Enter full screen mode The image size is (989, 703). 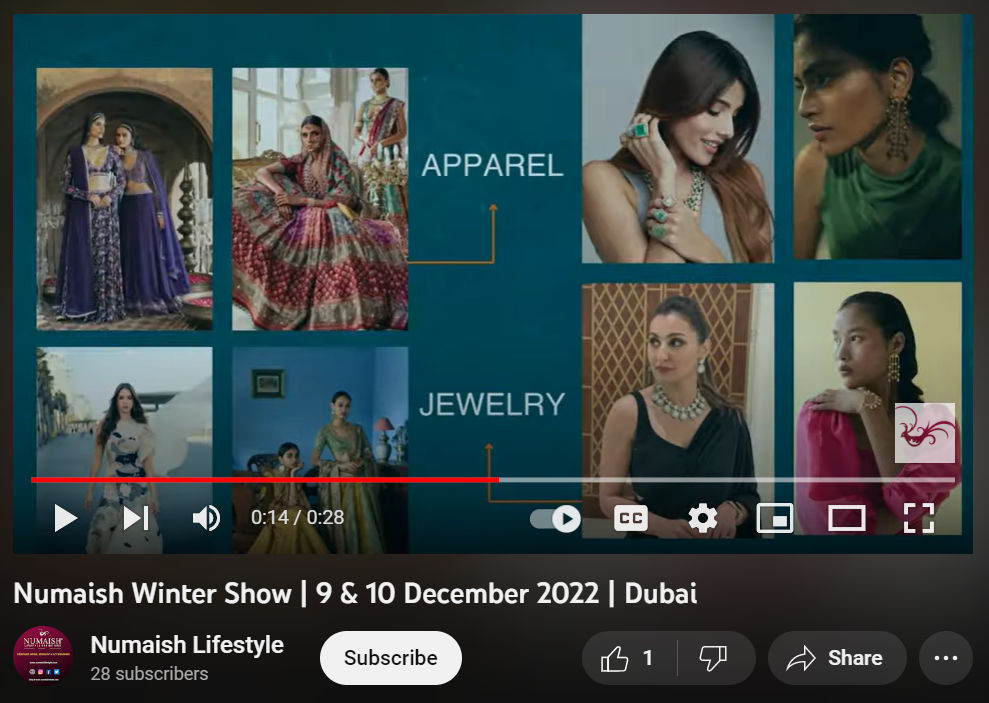point(919,518)
